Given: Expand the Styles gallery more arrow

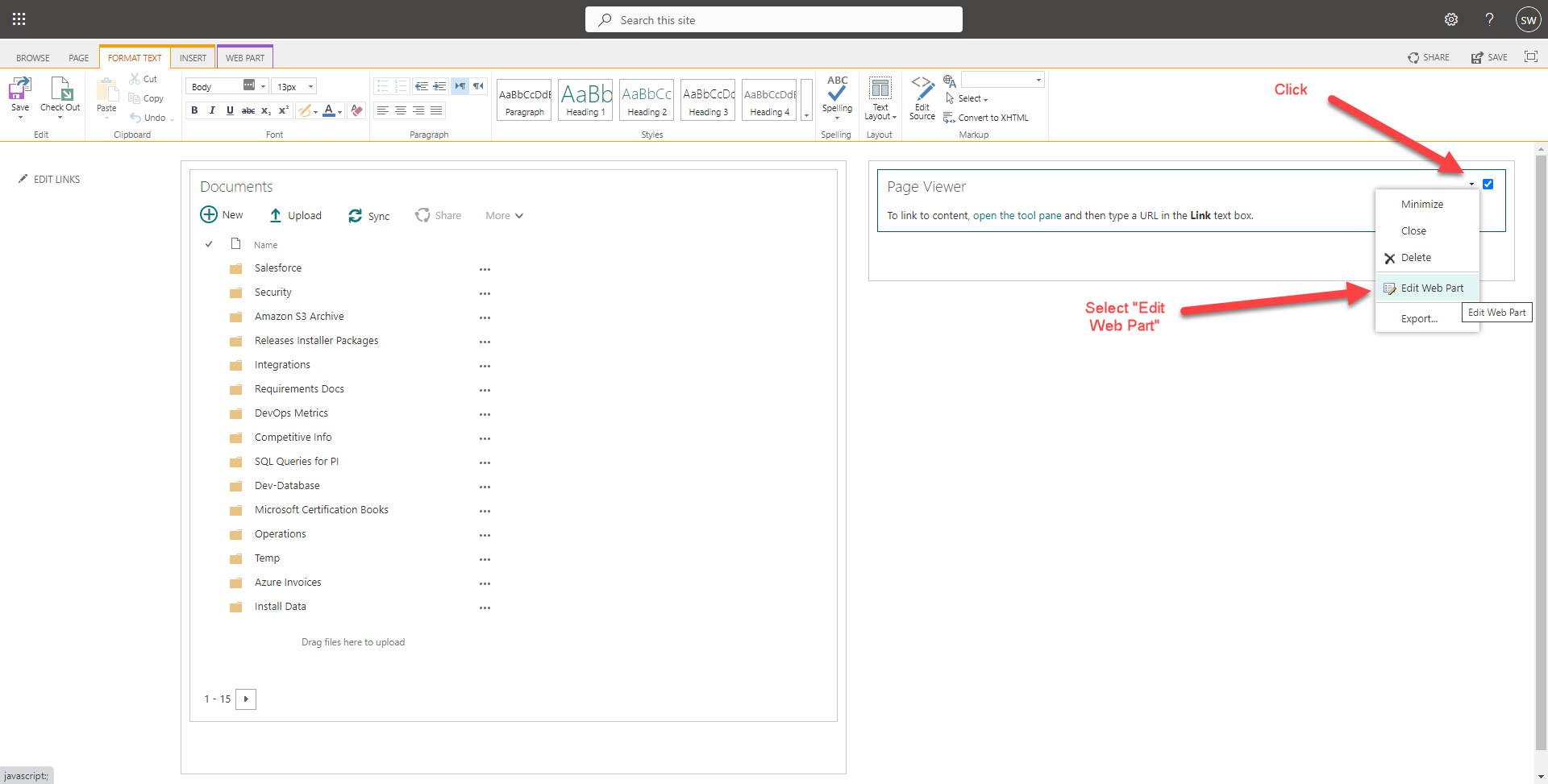Looking at the screenshot, I should (x=806, y=101).
